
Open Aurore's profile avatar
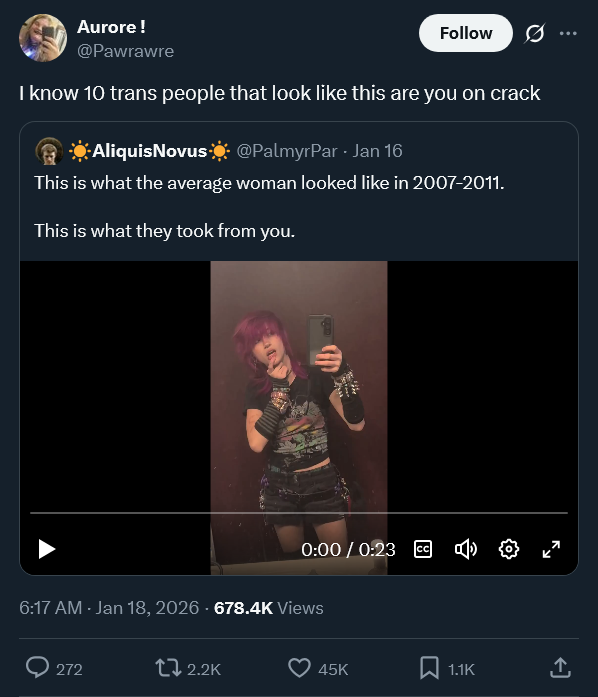tap(43, 38)
